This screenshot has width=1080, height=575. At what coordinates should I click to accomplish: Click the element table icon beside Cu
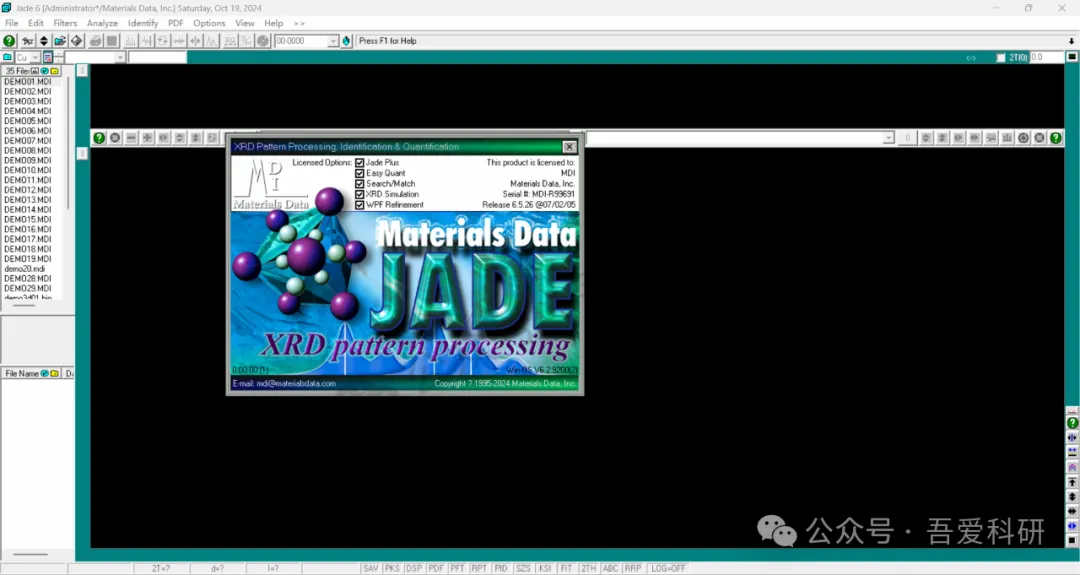click(x=48, y=57)
